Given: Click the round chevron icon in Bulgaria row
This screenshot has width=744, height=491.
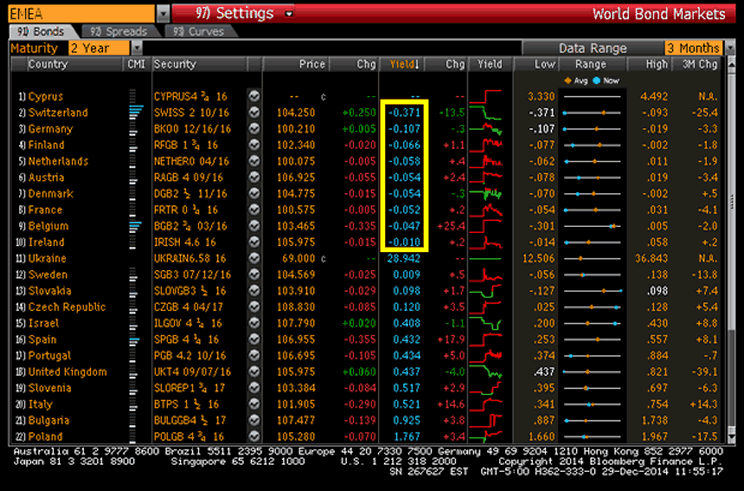Looking at the screenshot, I should (254, 420).
